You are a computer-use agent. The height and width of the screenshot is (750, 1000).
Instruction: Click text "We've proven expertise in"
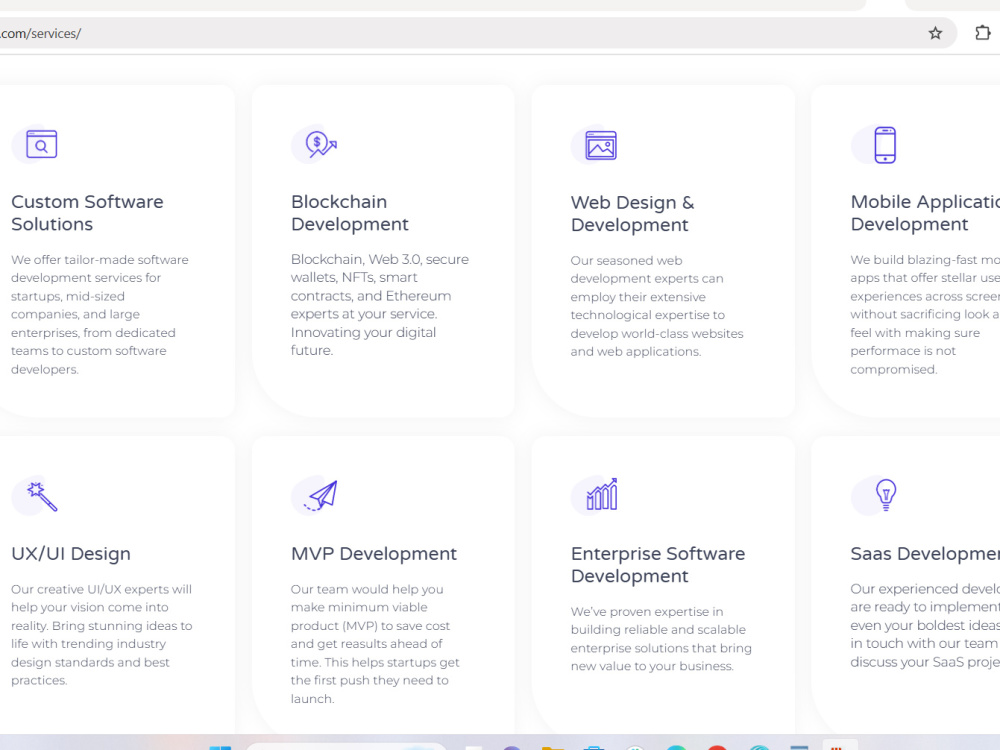[647, 612]
